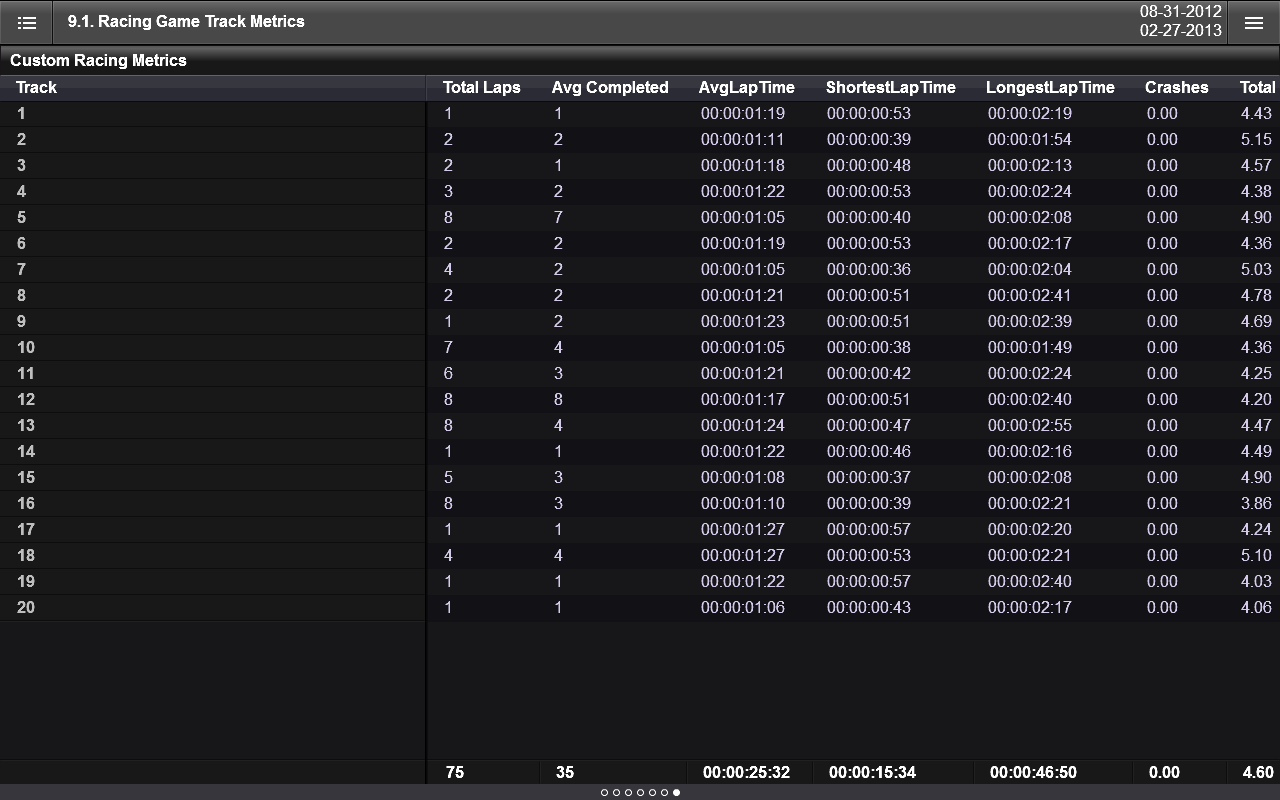Select the sixth page indicator dot
The height and width of the screenshot is (800, 1280).
tap(664, 792)
